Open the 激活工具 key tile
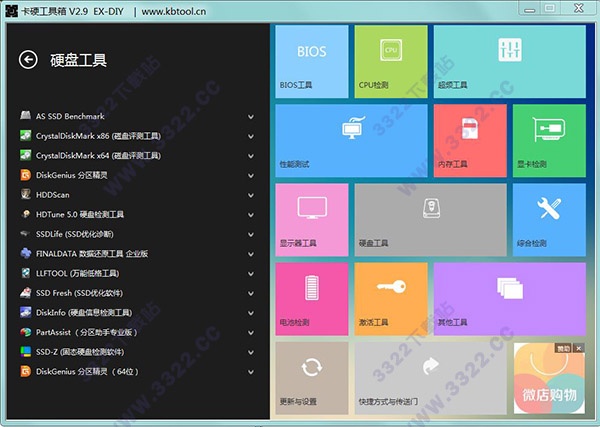This screenshot has height=427, width=600. tap(391, 299)
